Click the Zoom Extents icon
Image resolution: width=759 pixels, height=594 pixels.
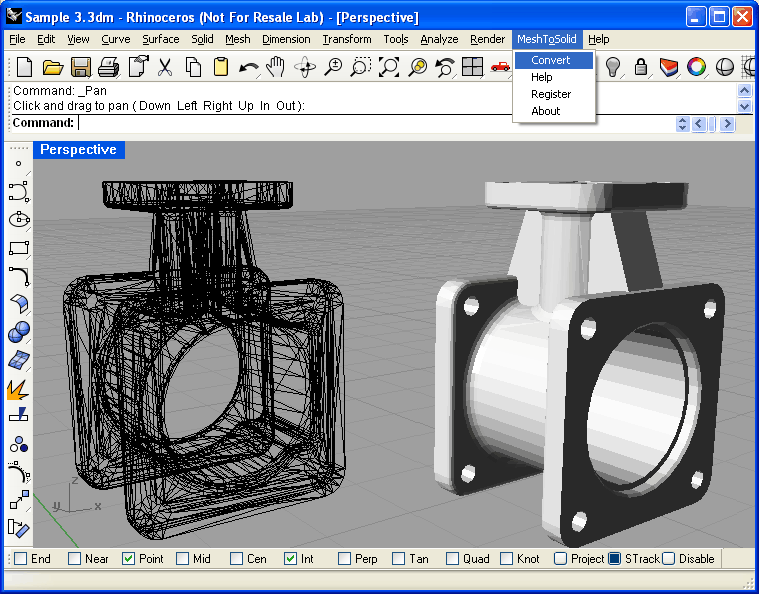tap(389, 67)
